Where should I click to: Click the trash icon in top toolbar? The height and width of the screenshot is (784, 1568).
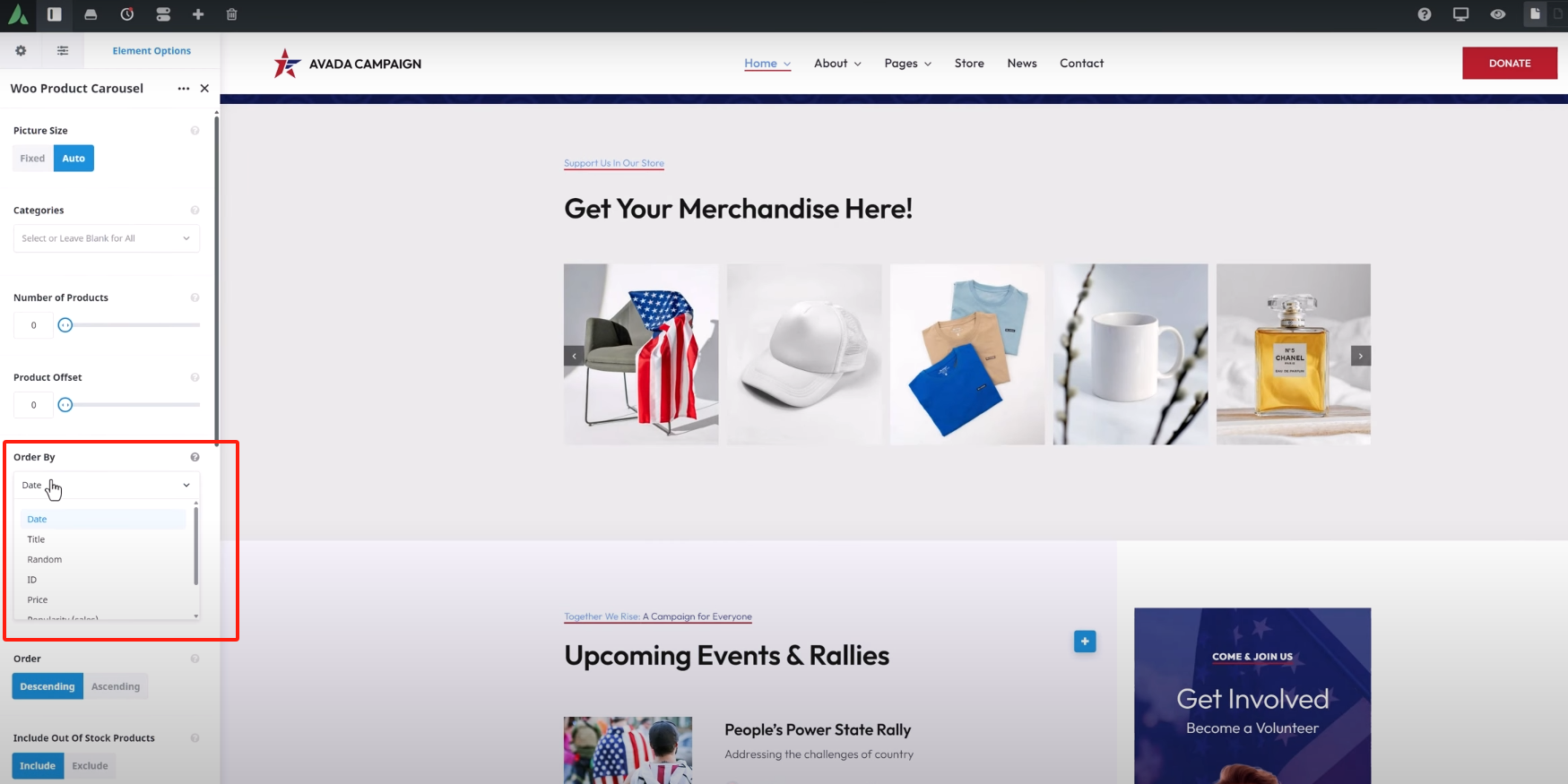tap(232, 14)
